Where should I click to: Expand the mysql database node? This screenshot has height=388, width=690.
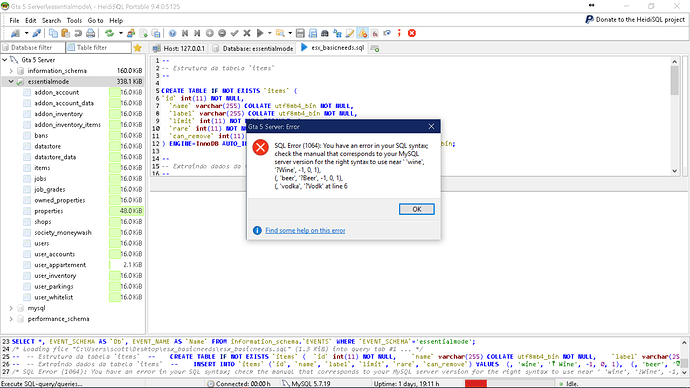(11, 308)
